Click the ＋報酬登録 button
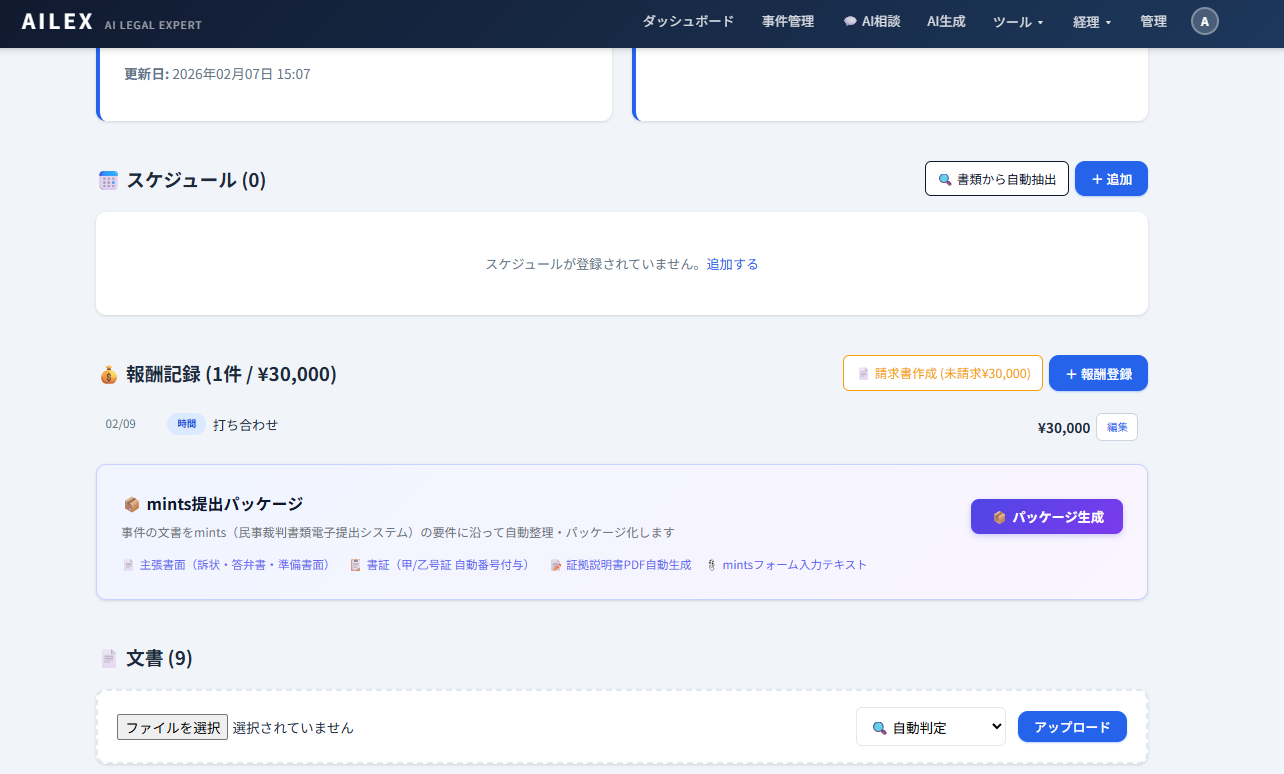 1098,373
